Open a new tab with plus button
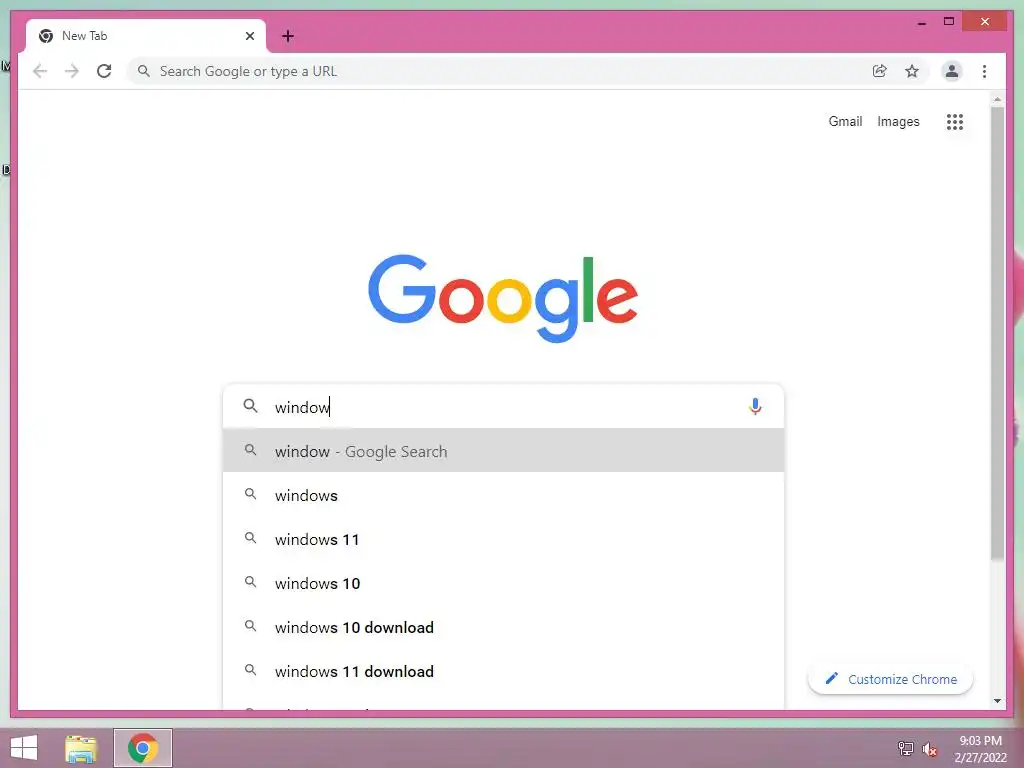Screen dimensions: 1024x768 click(x=287, y=36)
